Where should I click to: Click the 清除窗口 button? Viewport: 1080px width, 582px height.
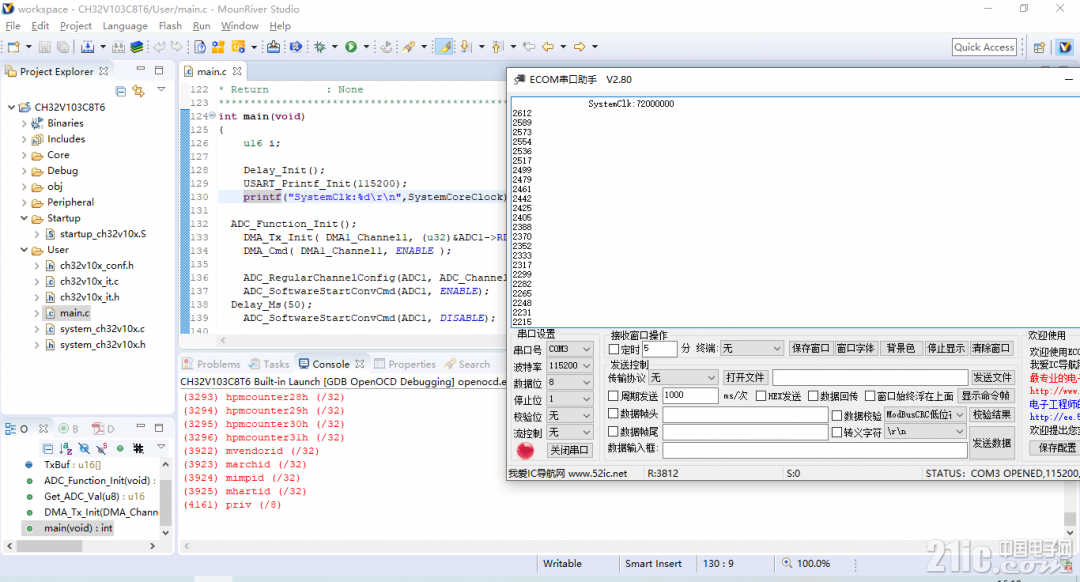click(x=991, y=349)
